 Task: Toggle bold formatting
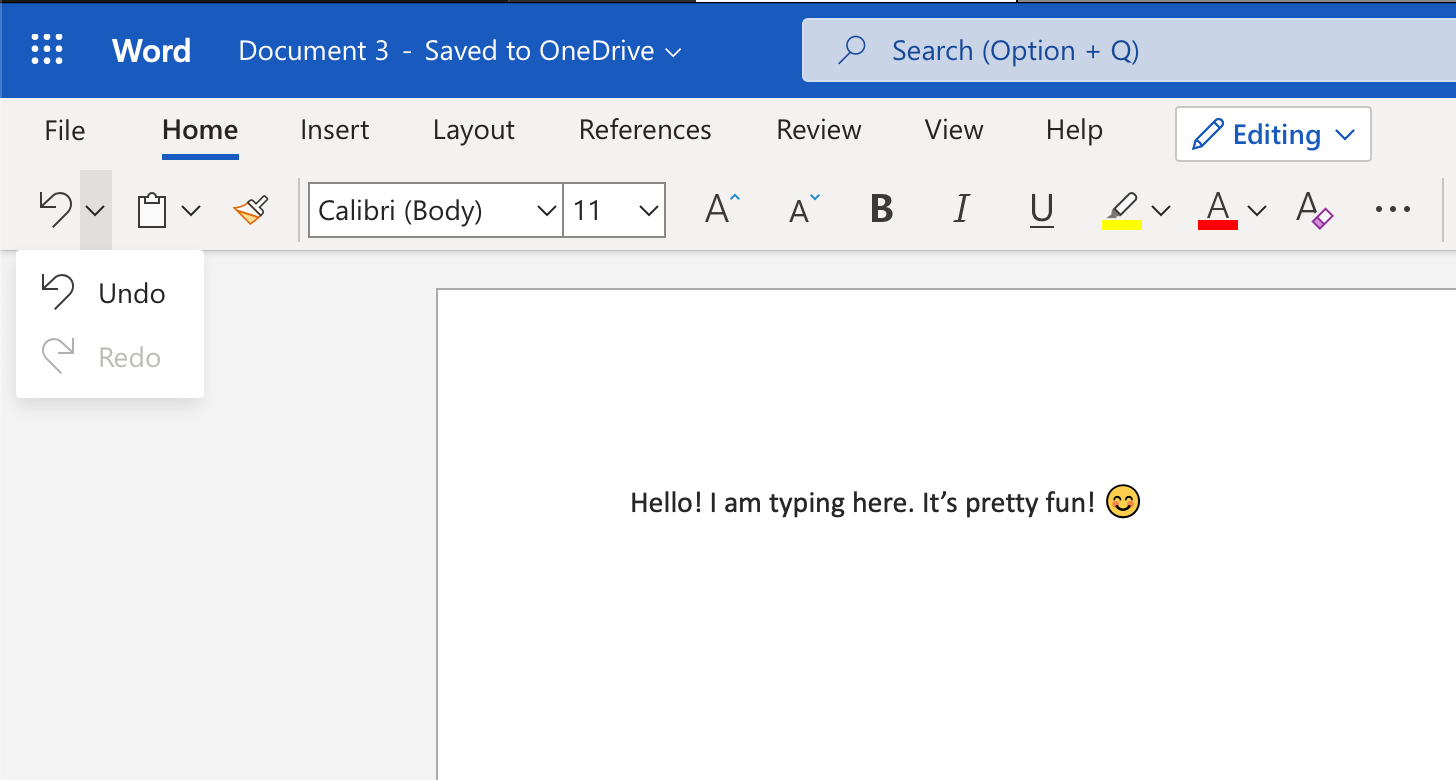pos(880,210)
